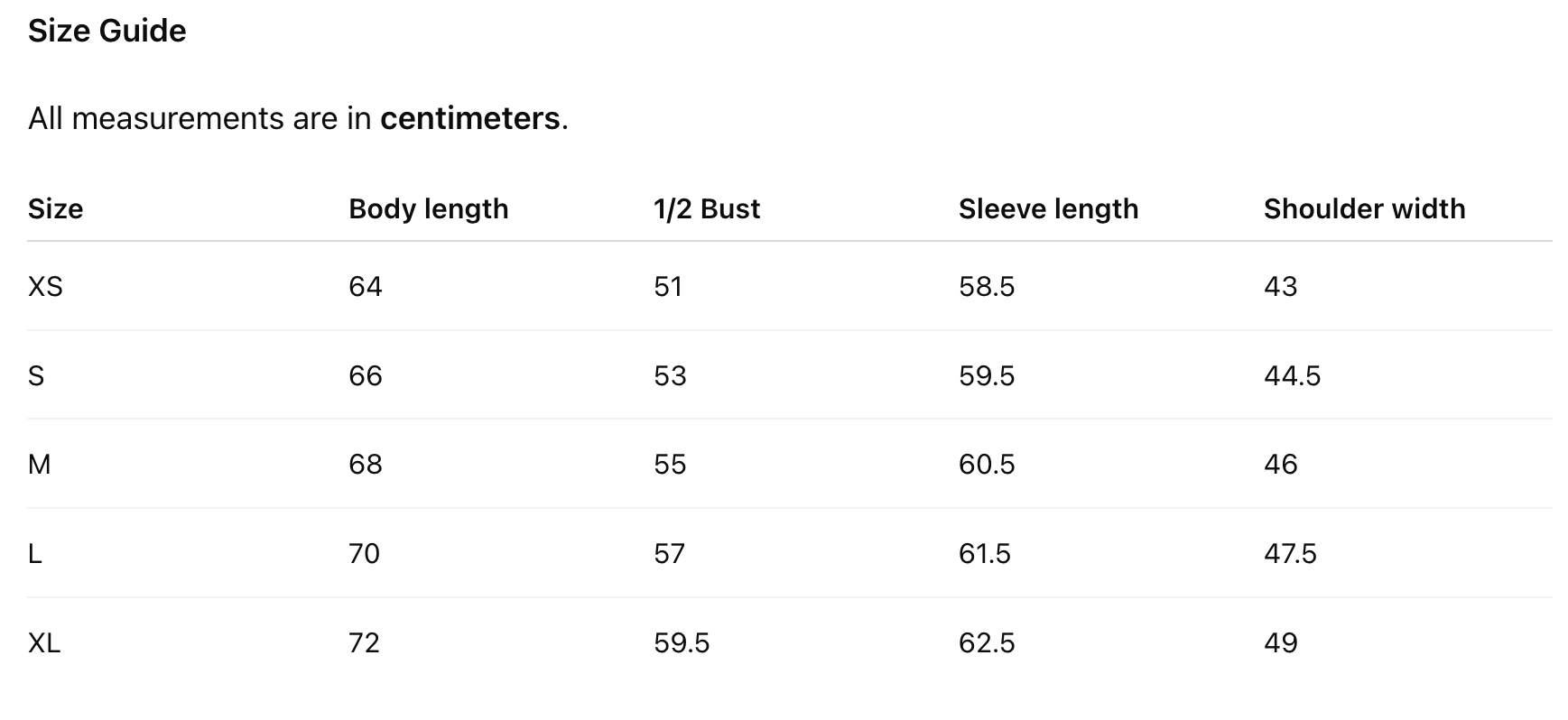Select the S half bust value 53
The width and height of the screenshot is (1568, 720).
point(670,375)
